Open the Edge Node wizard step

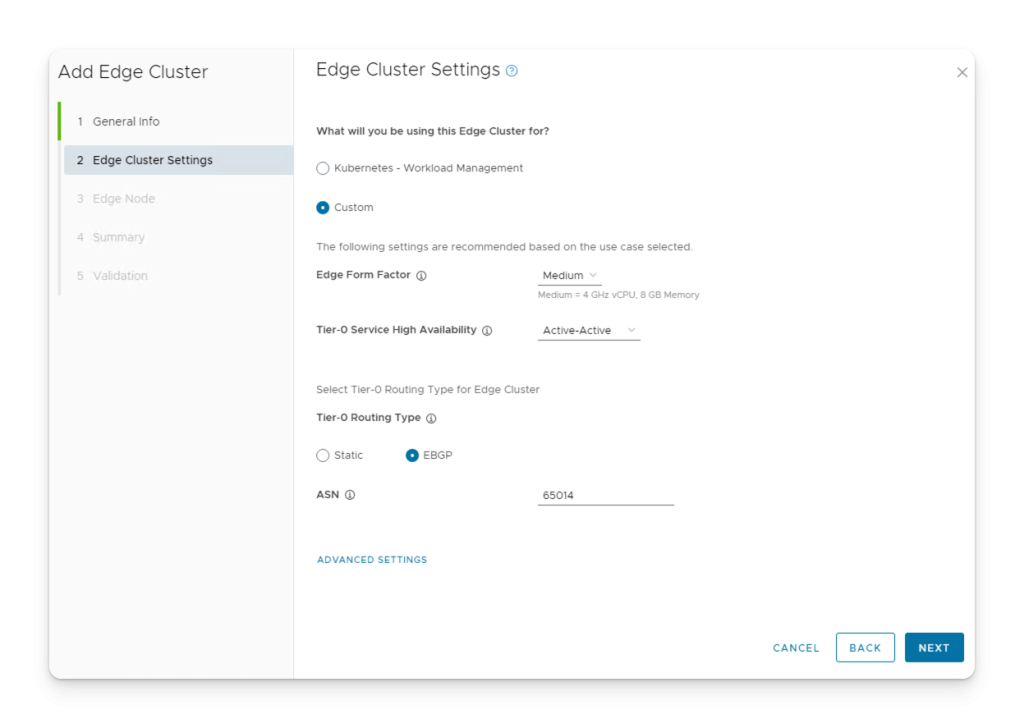[123, 199]
